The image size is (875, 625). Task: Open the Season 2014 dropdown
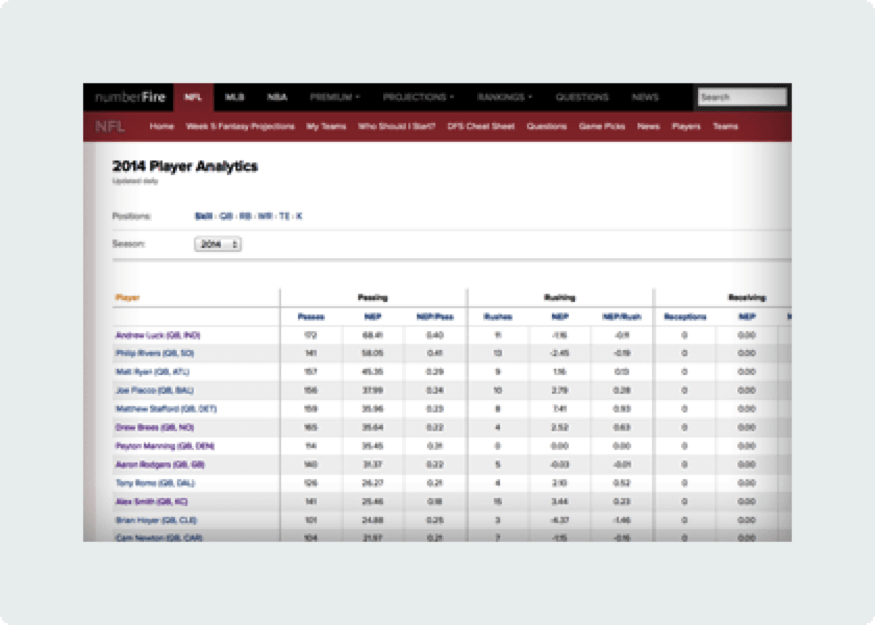[x=218, y=244]
